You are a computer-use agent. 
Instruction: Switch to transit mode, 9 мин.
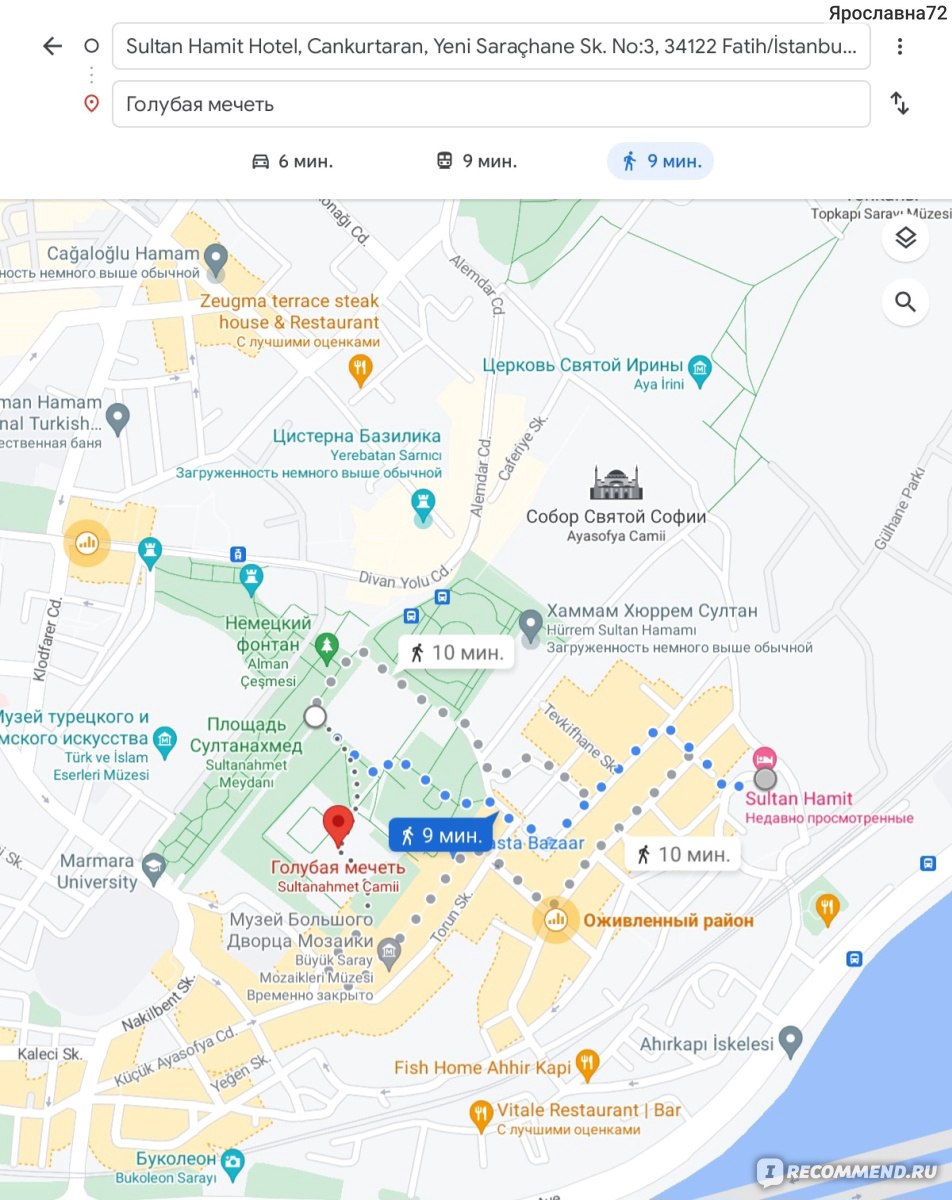coord(476,161)
